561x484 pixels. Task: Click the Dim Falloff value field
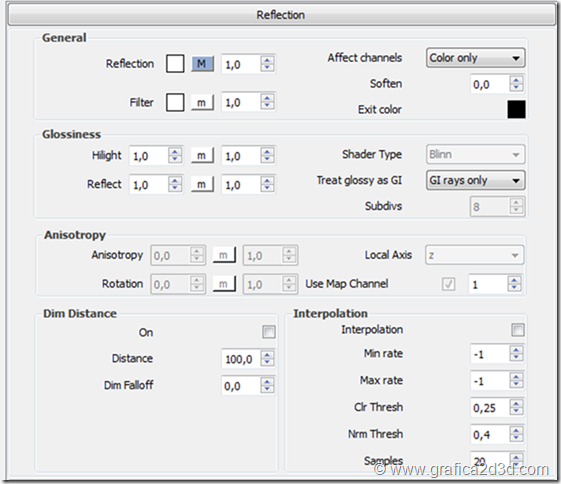point(241,386)
